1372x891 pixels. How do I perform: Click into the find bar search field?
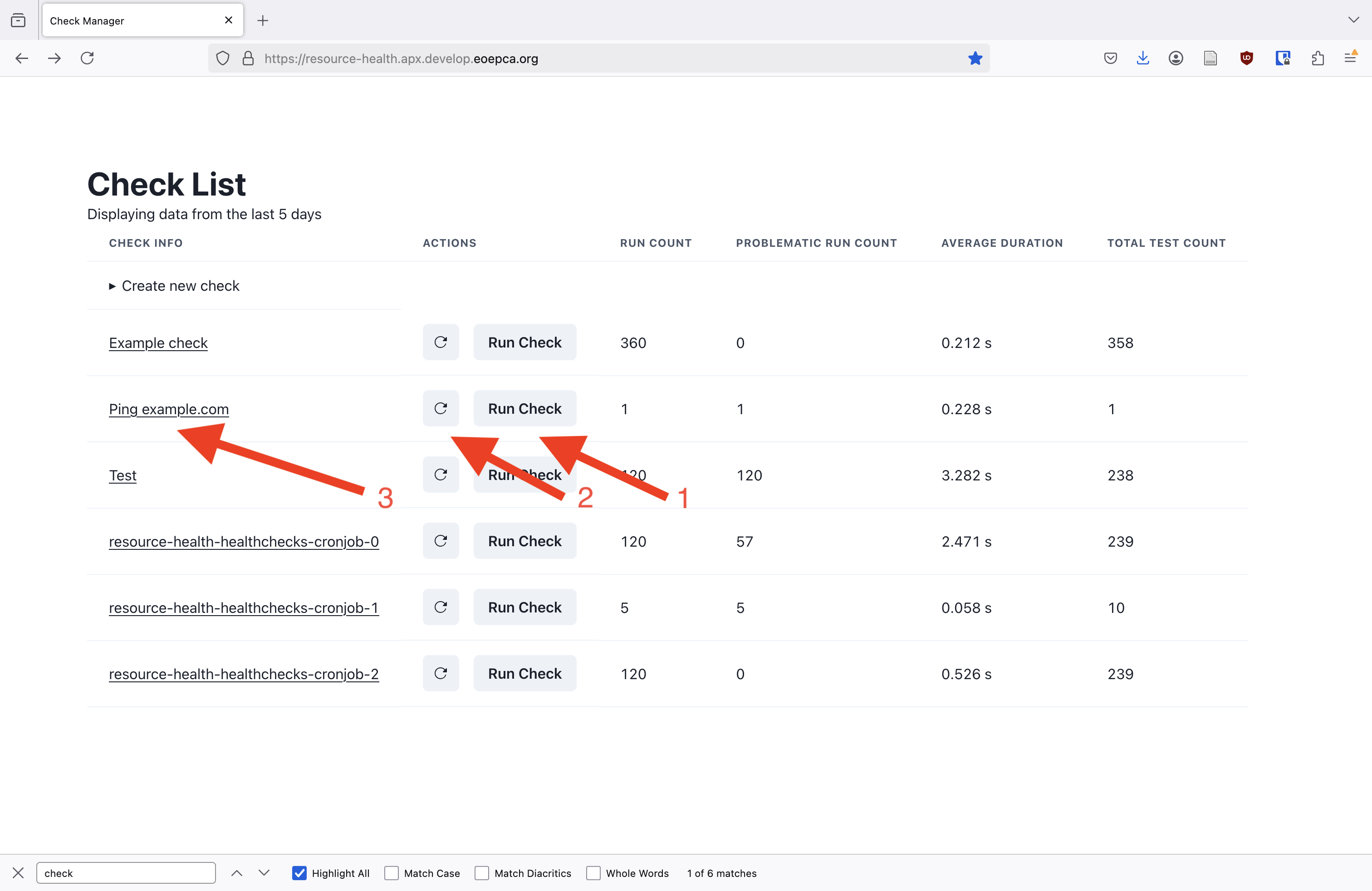pos(126,873)
